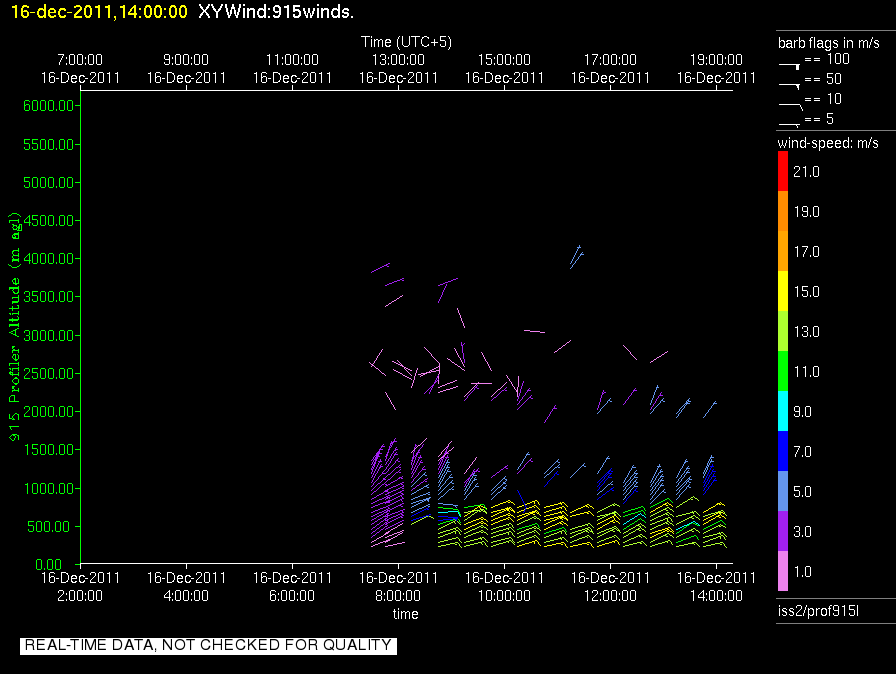Image resolution: width=896 pixels, height=674 pixels.
Task: Click the '915 Profiler Altitude (m agl)' axis label
Action: tap(14, 327)
